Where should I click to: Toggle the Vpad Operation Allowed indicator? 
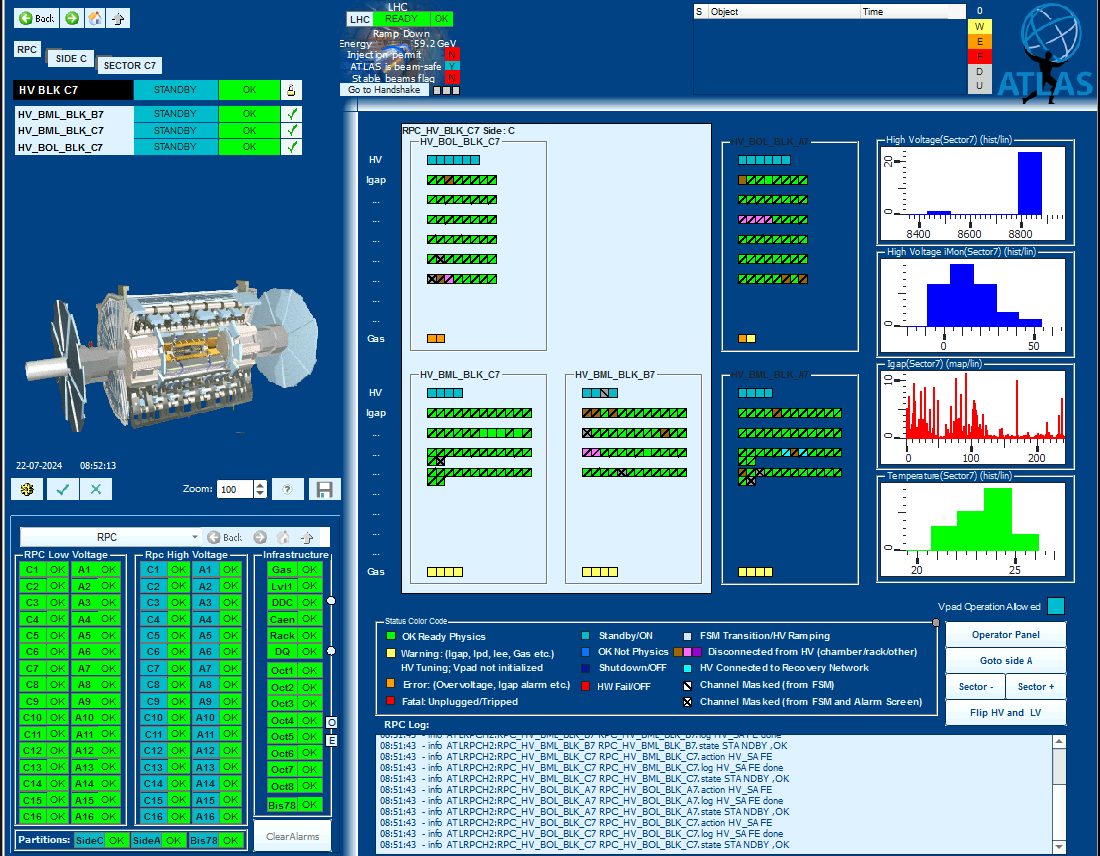coord(1056,606)
